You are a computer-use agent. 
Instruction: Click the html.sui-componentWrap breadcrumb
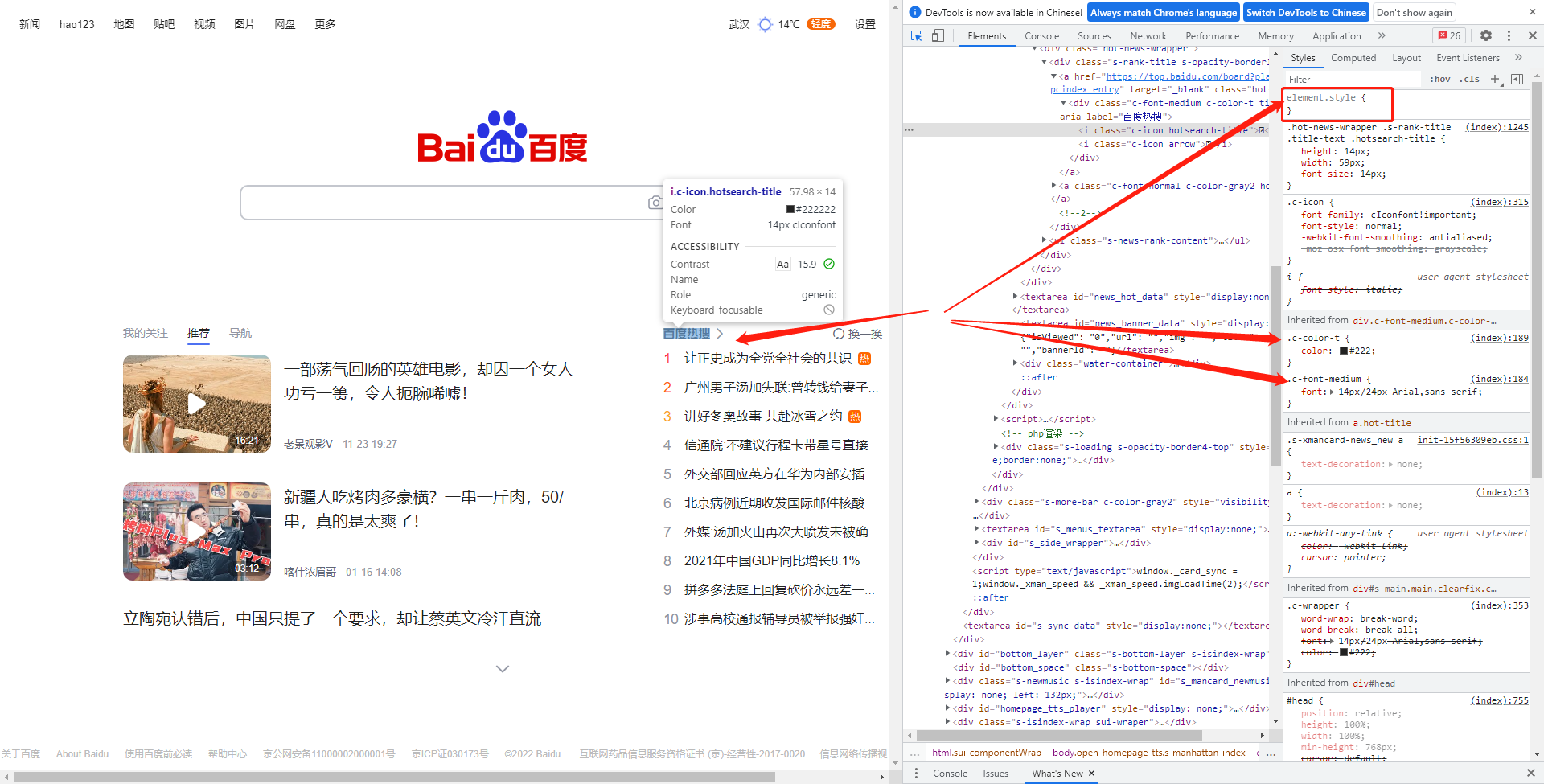(x=987, y=753)
